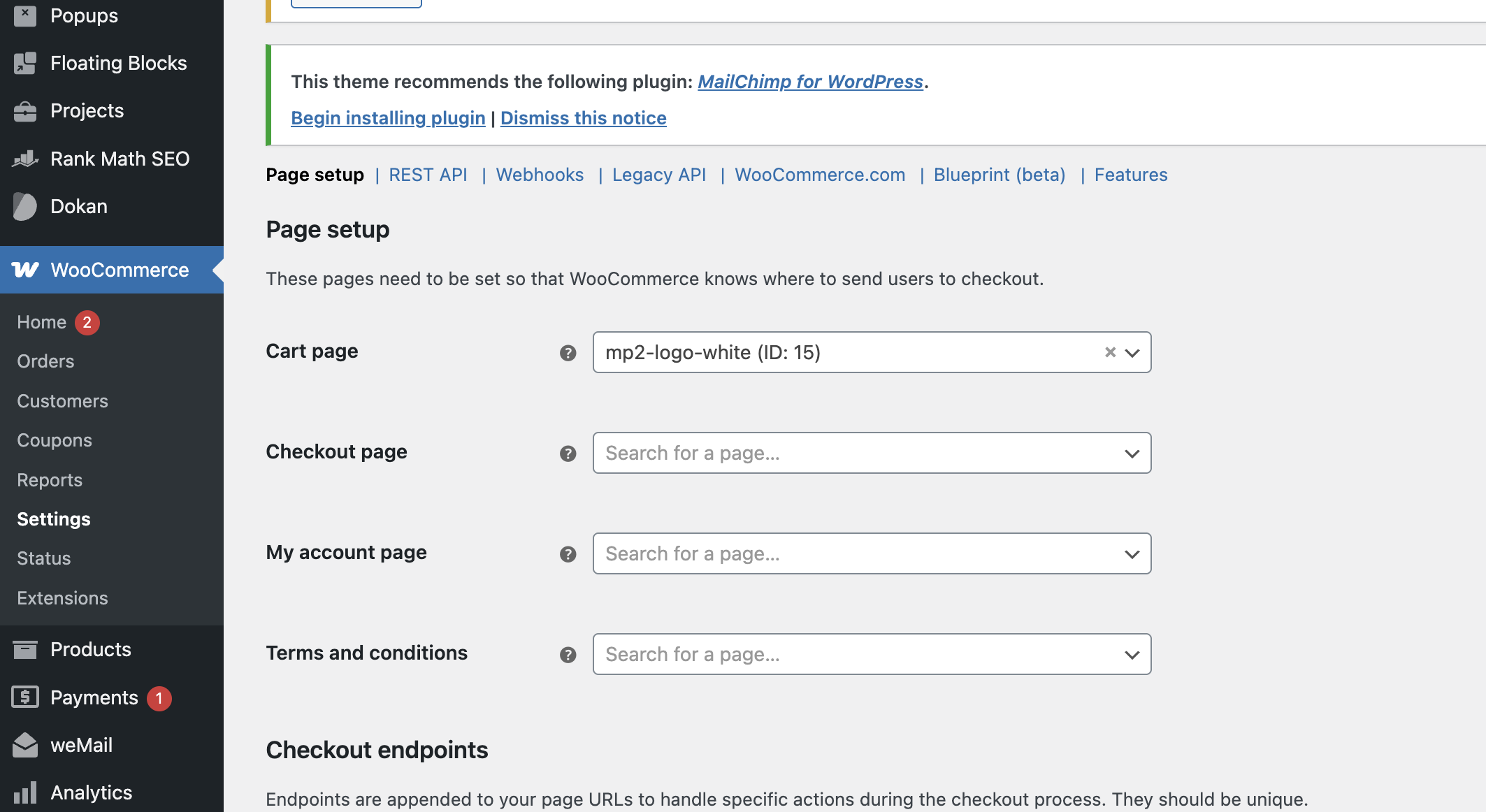Screen dimensions: 1486x812
Task: Click the Products archive icon
Action: 25,650
